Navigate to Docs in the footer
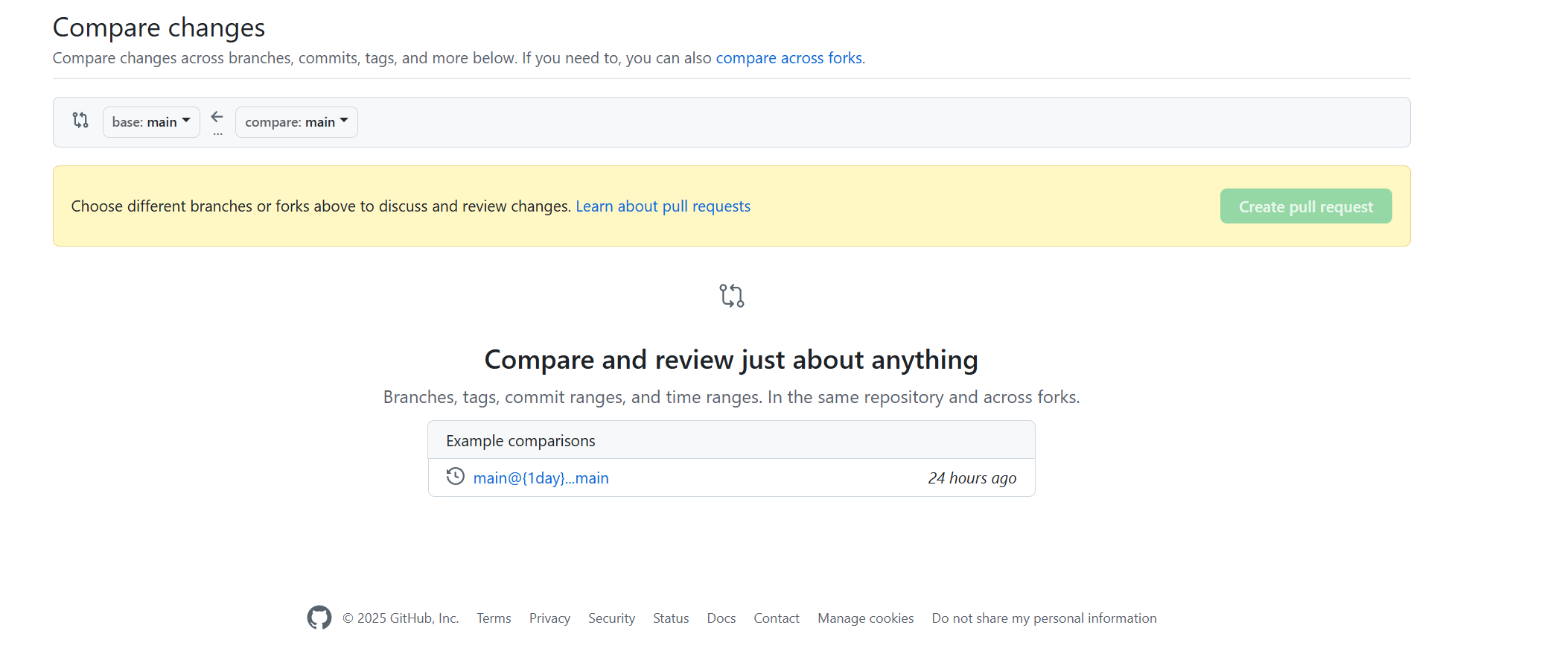Image resolution: width=1568 pixels, height=666 pixels. (721, 618)
